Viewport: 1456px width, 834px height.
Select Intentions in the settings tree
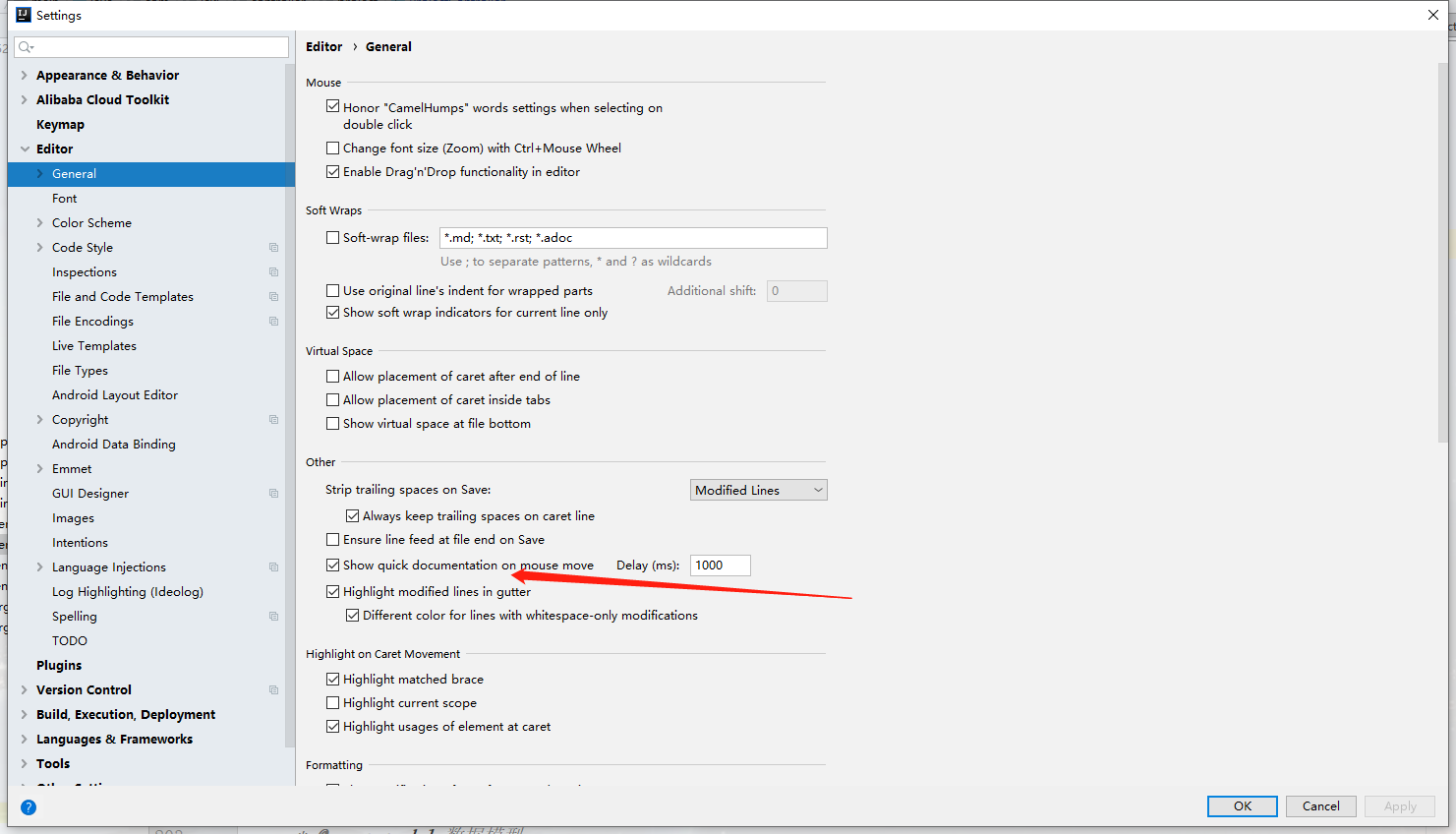pyautogui.click(x=80, y=543)
